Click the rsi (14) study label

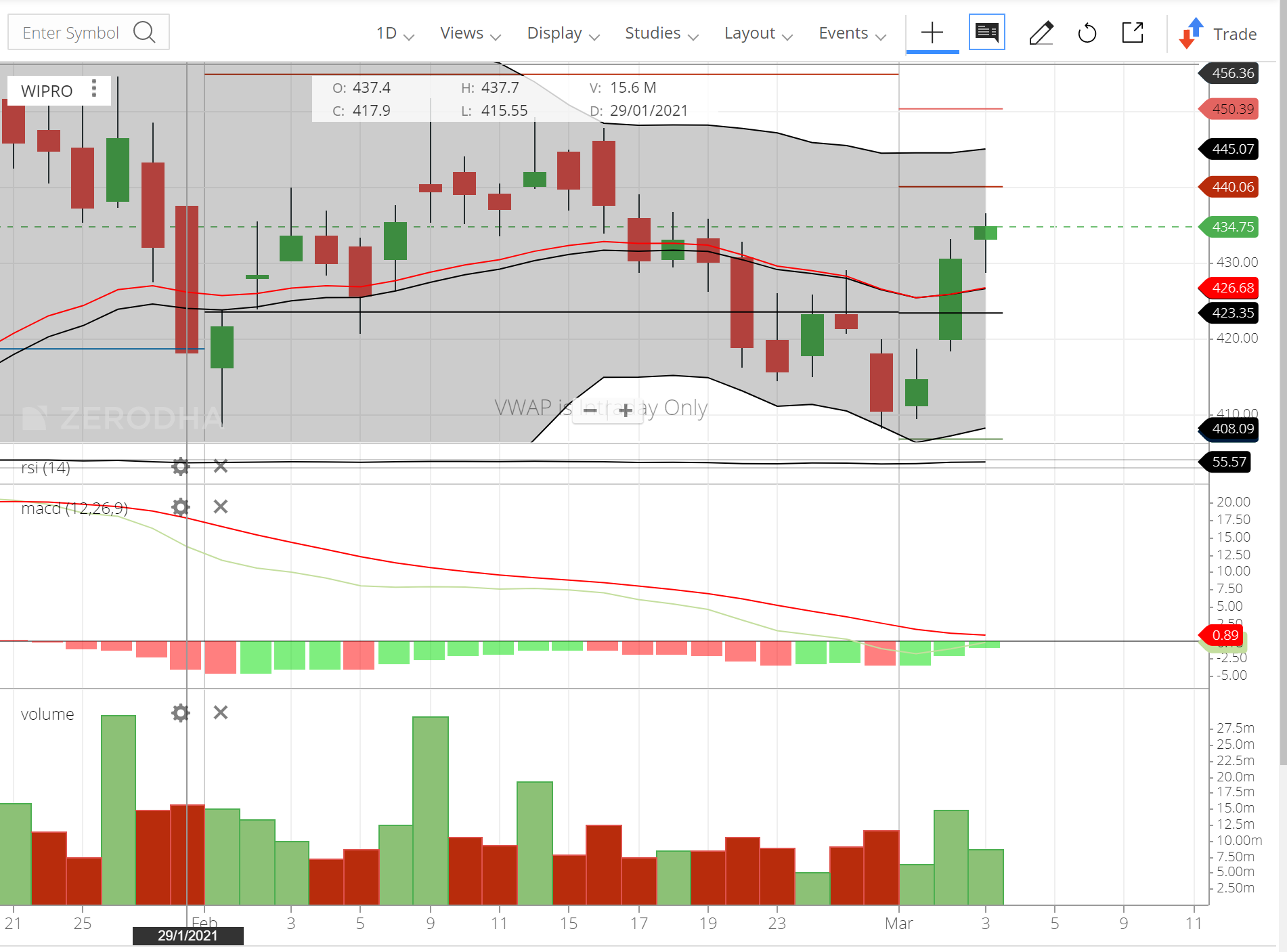(45, 468)
